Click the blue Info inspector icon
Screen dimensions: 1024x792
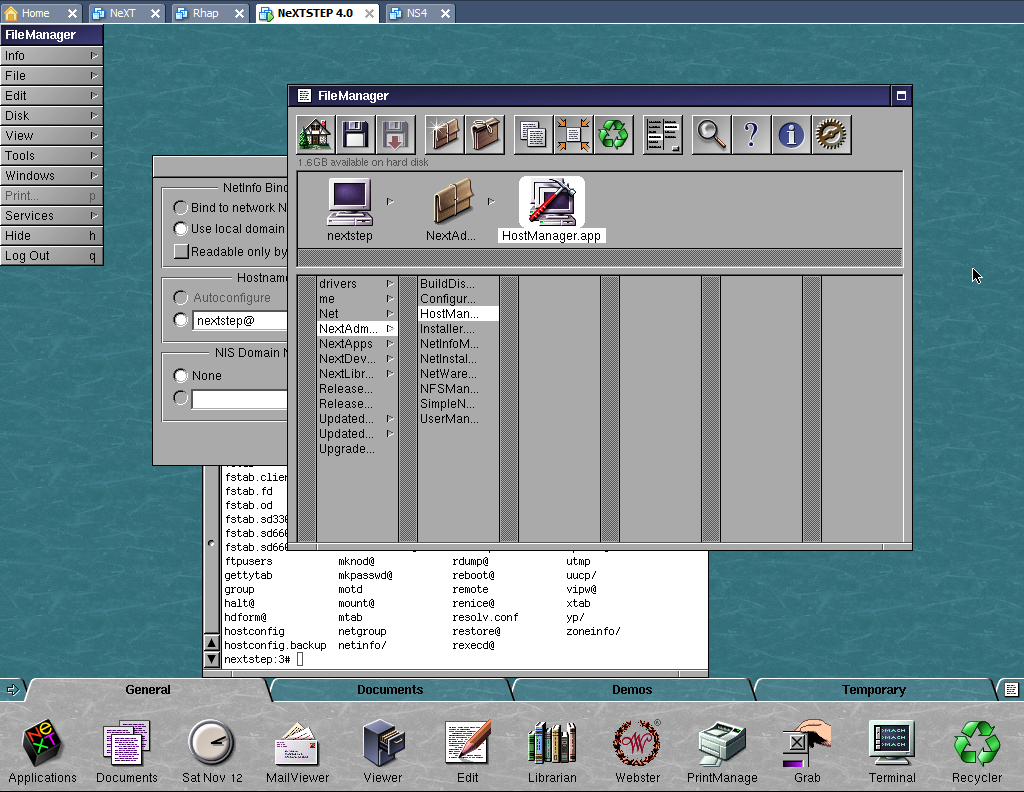(791, 134)
